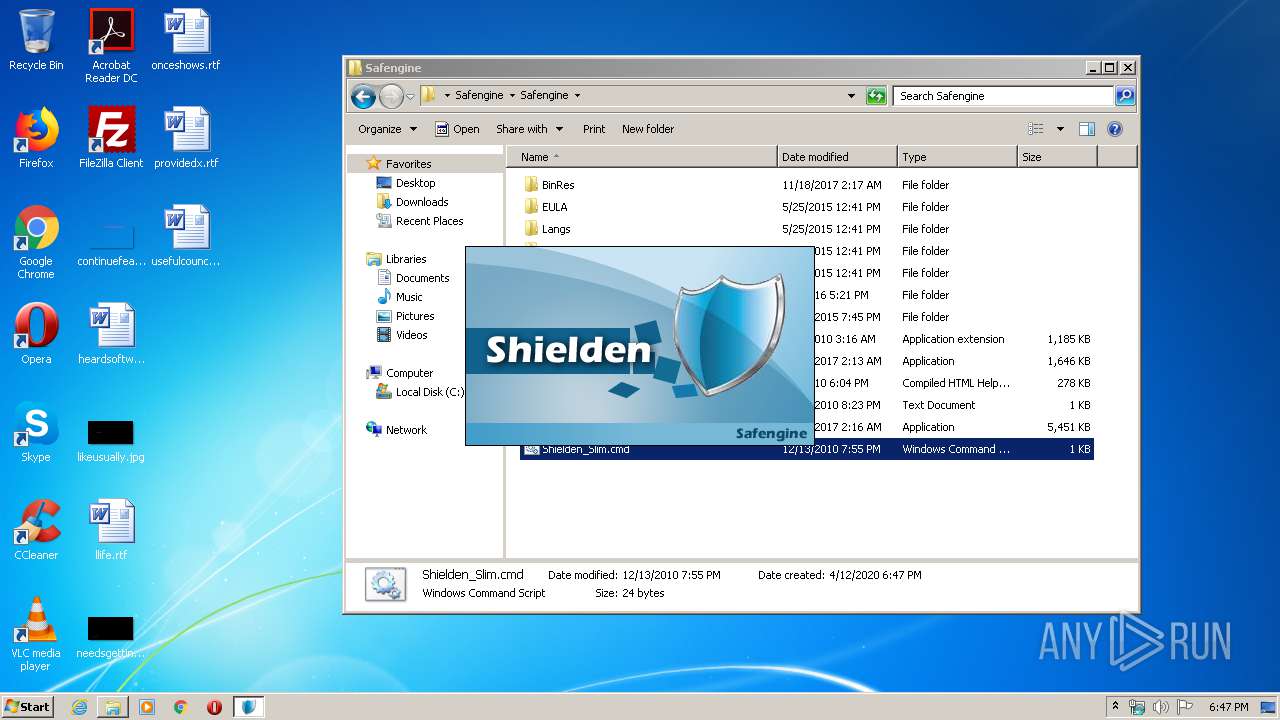Viewport: 1280px width, 720px height.
Task: Refresh the Safengine folder view
Action: coord(876,96)
